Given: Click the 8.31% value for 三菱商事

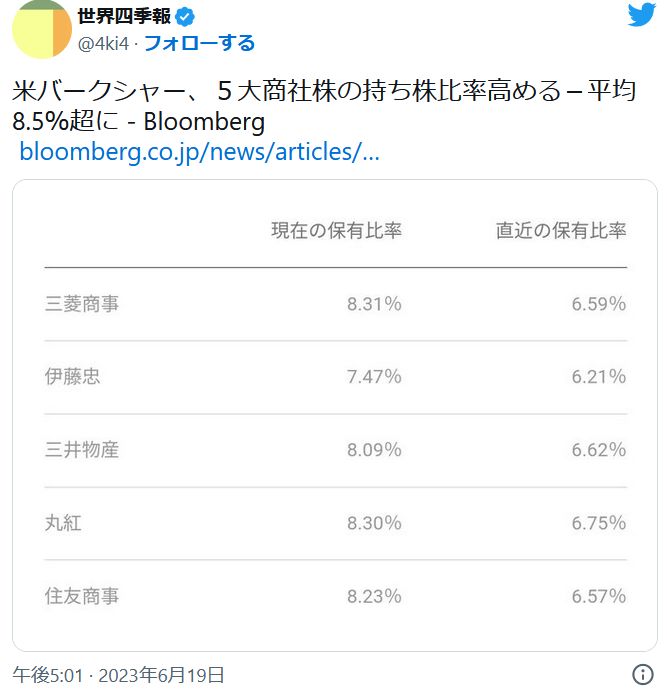Looking at the screenshot, I should pyautogui.click(x=374, y=304).
